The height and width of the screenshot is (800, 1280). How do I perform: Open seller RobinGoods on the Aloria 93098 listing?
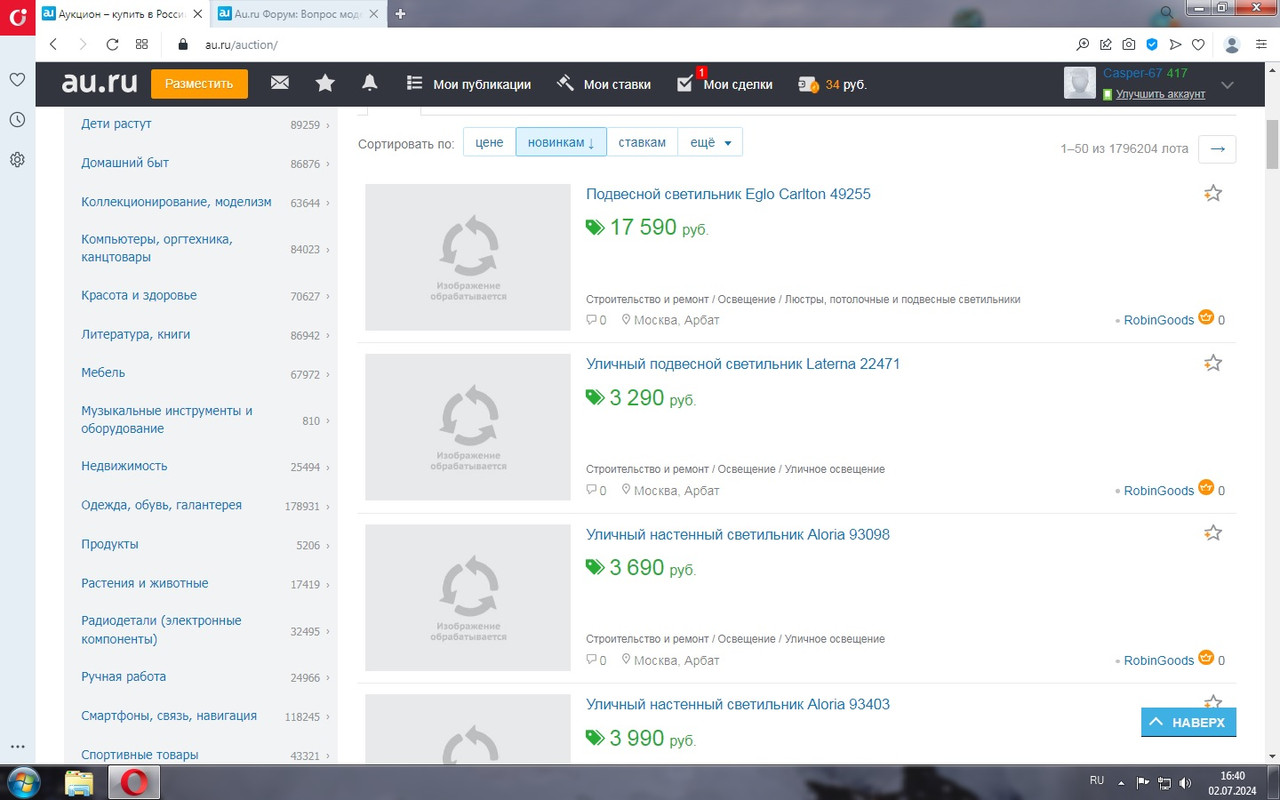click(x=1159, y=660)
